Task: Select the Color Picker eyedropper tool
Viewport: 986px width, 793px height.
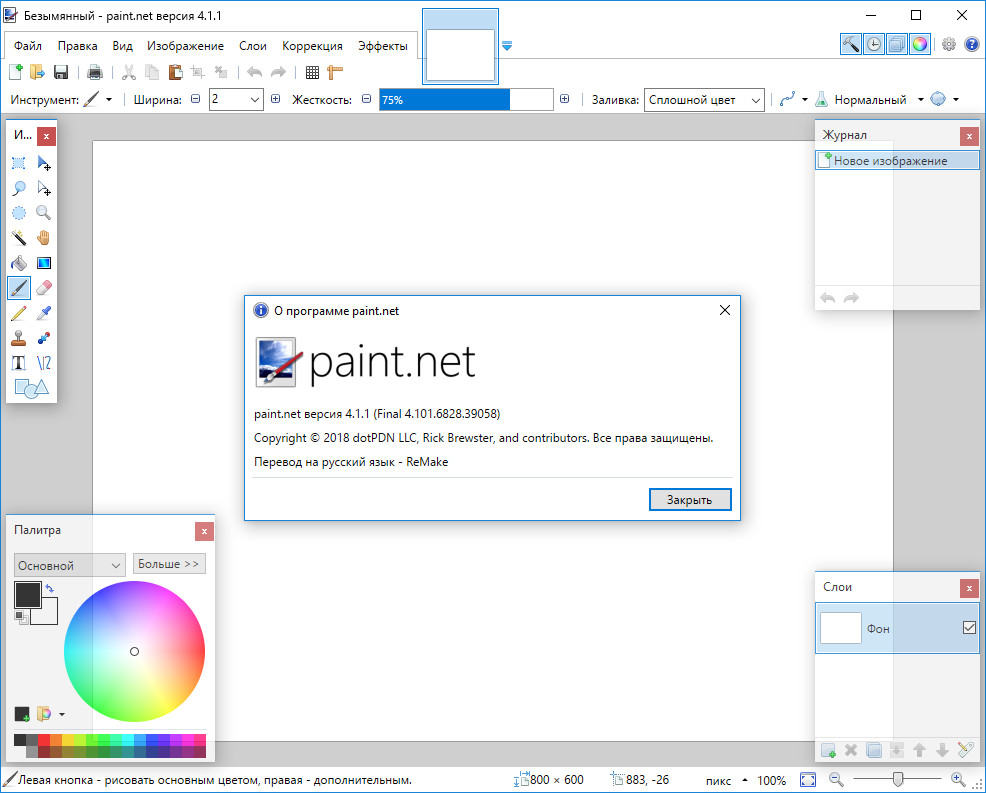Action: (43, 313)
